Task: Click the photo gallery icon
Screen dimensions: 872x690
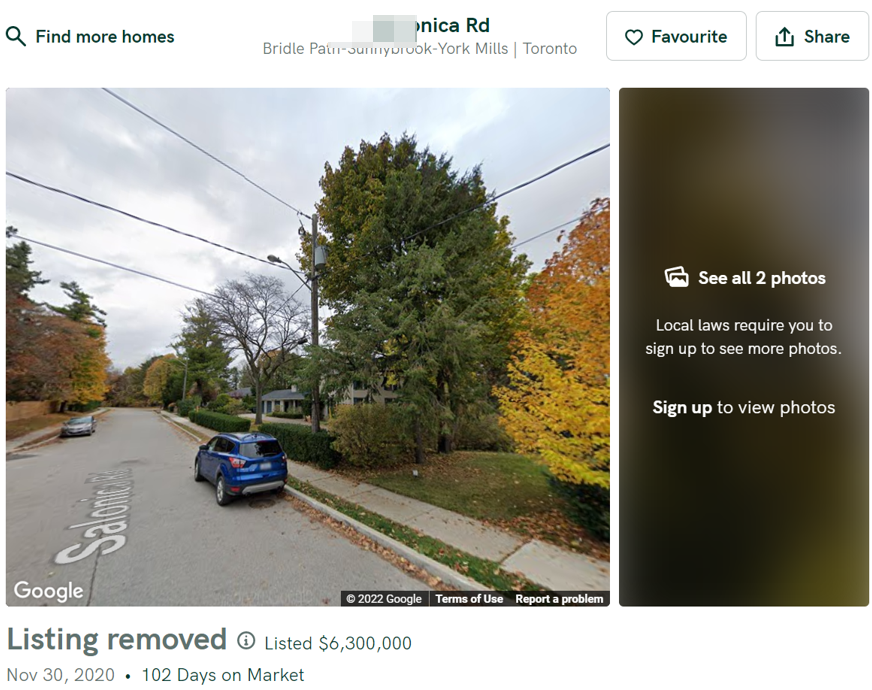Action: 676,277
